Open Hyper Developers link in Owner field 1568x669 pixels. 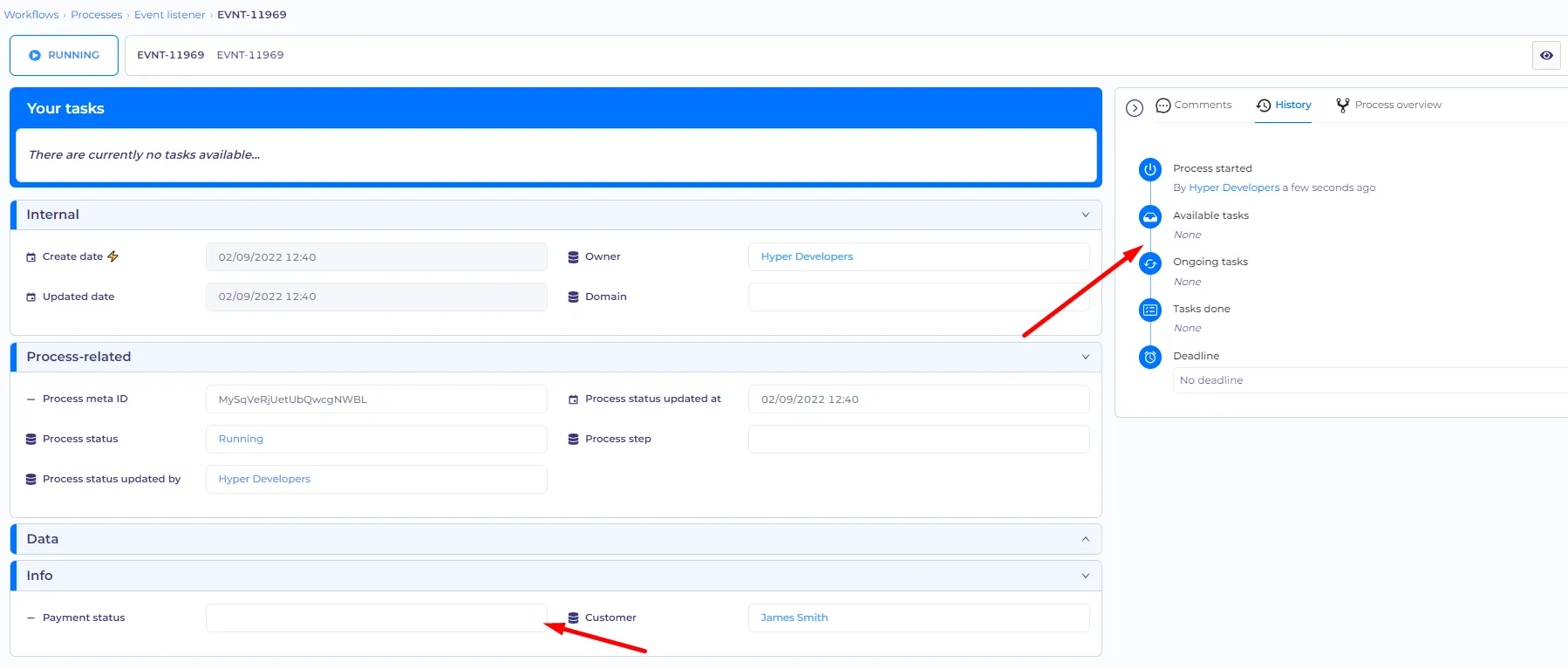coord(807,256)
